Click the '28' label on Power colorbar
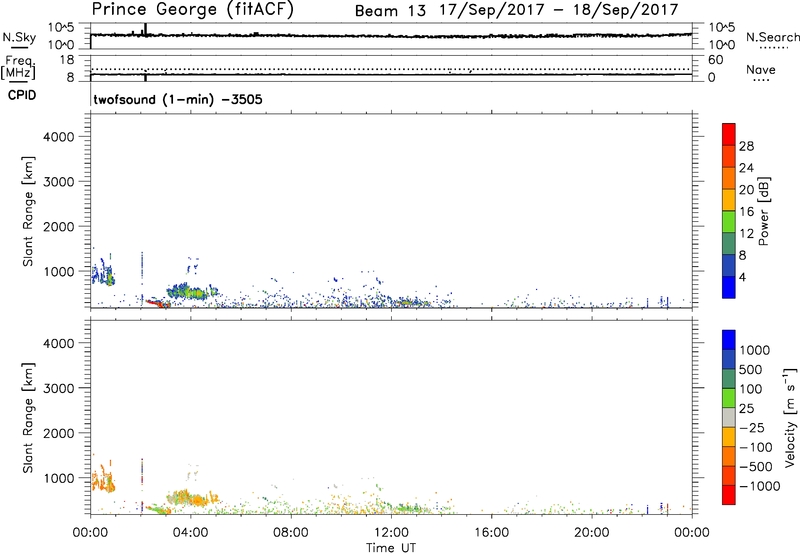 pos(746,146)
